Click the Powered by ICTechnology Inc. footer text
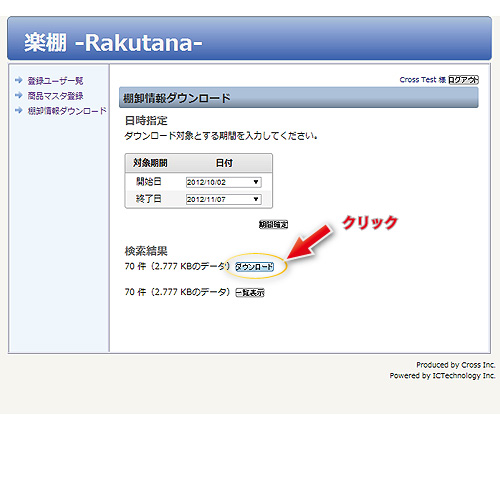Image resolution: width=500 pixels, height=500 pixels. click(x=442, y=376)
